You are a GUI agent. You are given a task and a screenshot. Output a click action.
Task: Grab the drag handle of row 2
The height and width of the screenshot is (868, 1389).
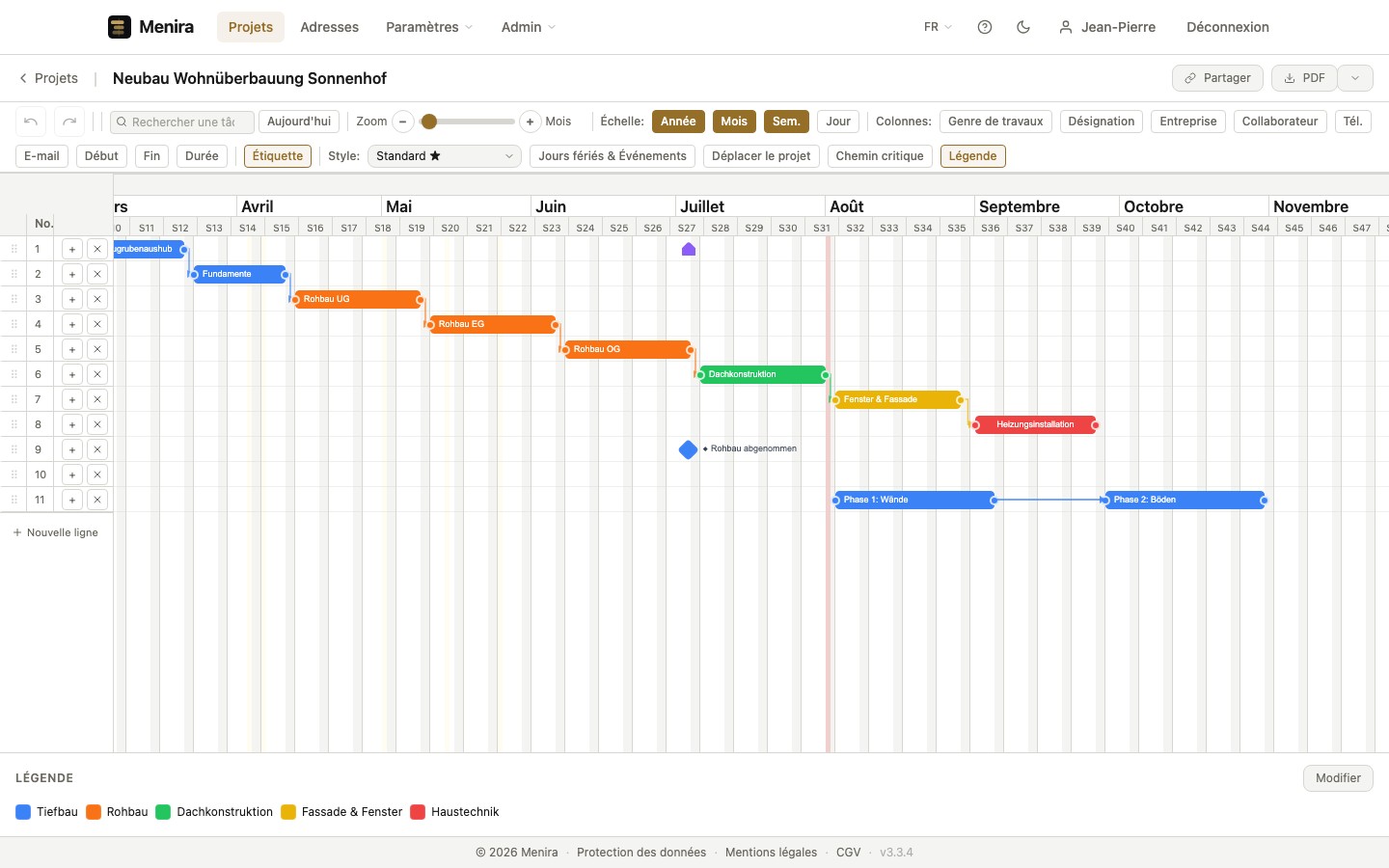(14, 274)
